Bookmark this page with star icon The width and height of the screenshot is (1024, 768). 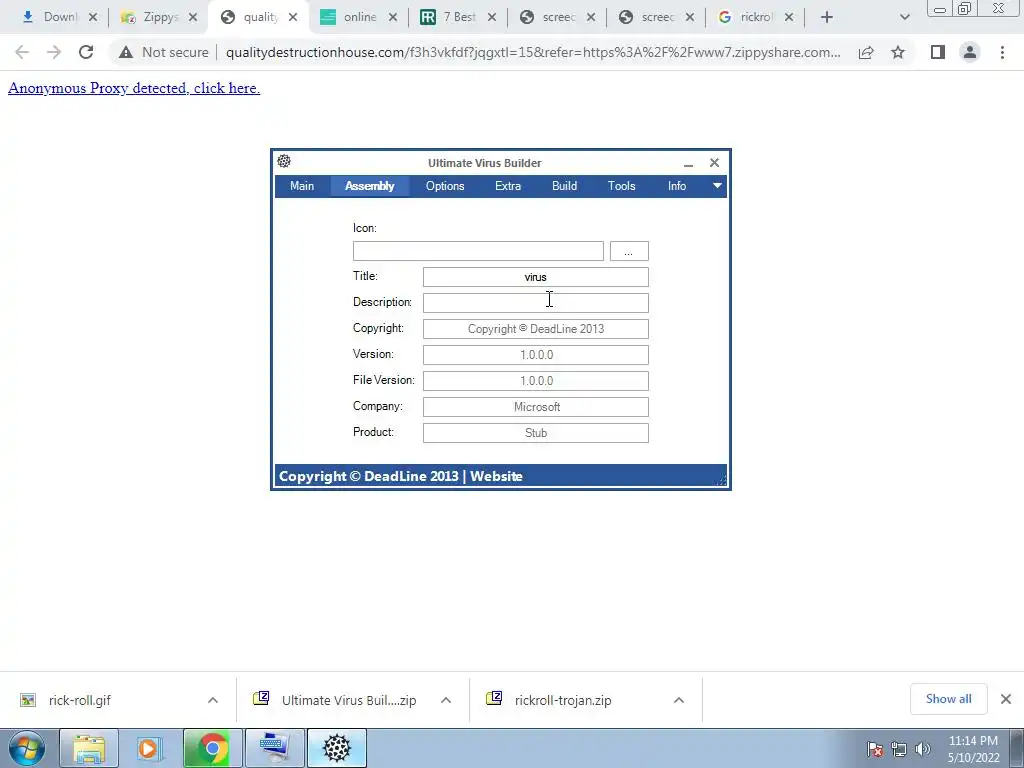tap(898, 52)
